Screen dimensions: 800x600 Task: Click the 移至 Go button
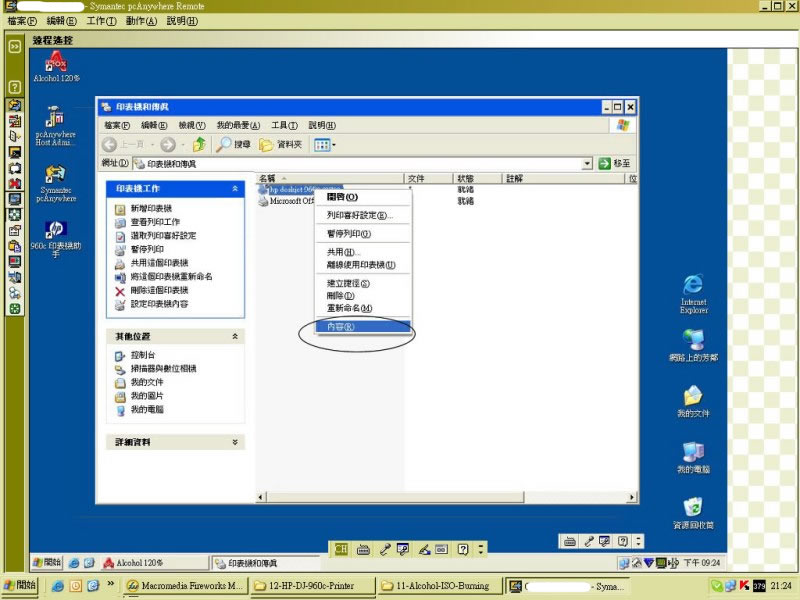[x=615, y=164]
